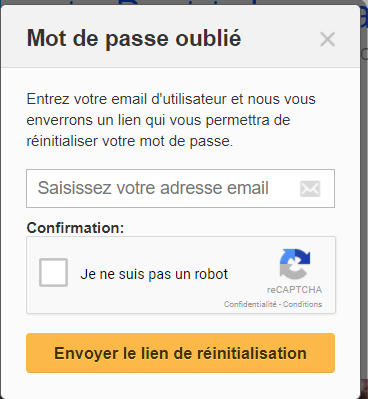The image size is (368, 399).
Task: Tick the Je ne suis pas un robot checkbox
Action: (x=53, y=272)
